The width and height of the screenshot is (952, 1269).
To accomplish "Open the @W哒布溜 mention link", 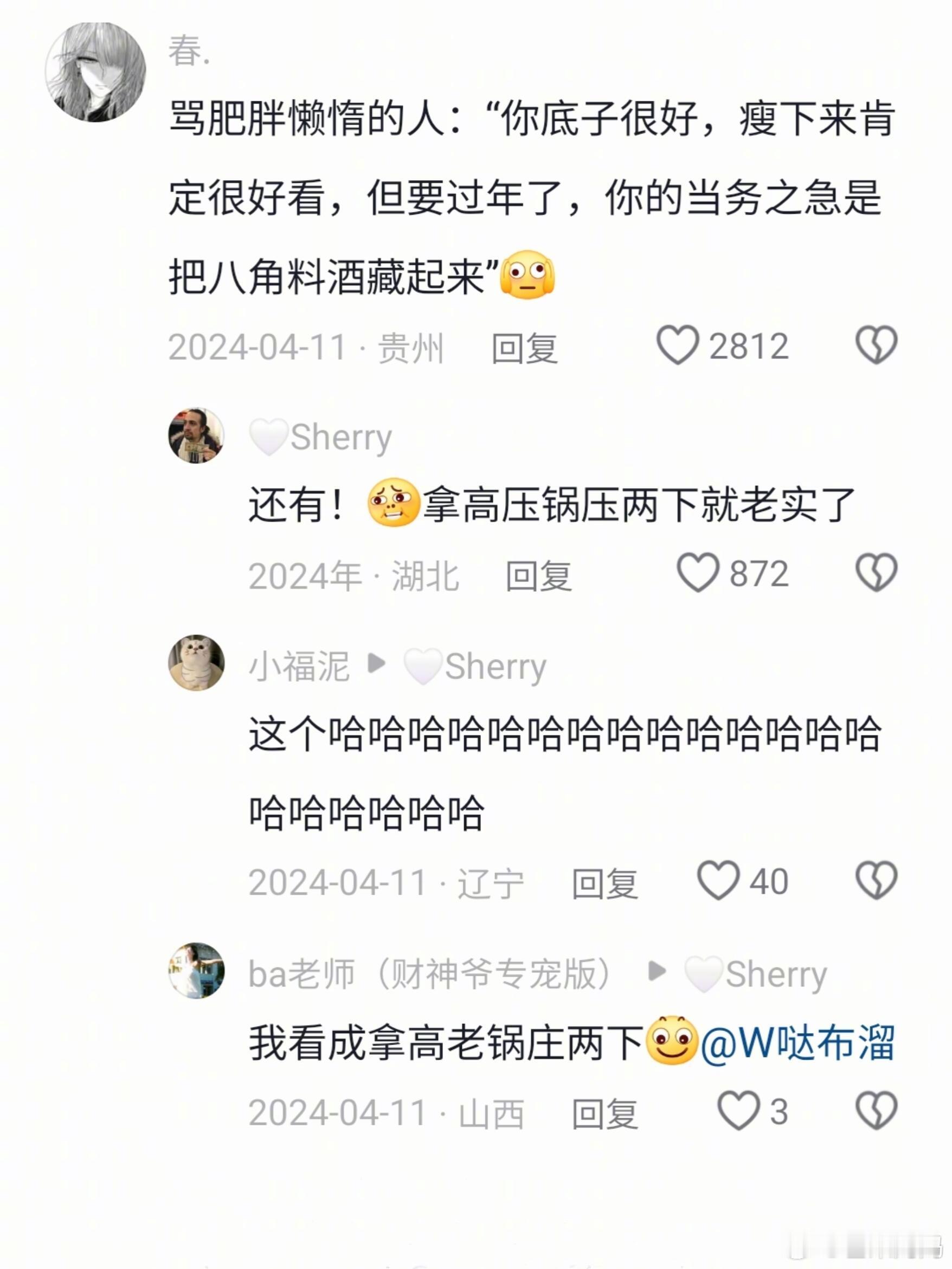I will (x=797, y=1042).
